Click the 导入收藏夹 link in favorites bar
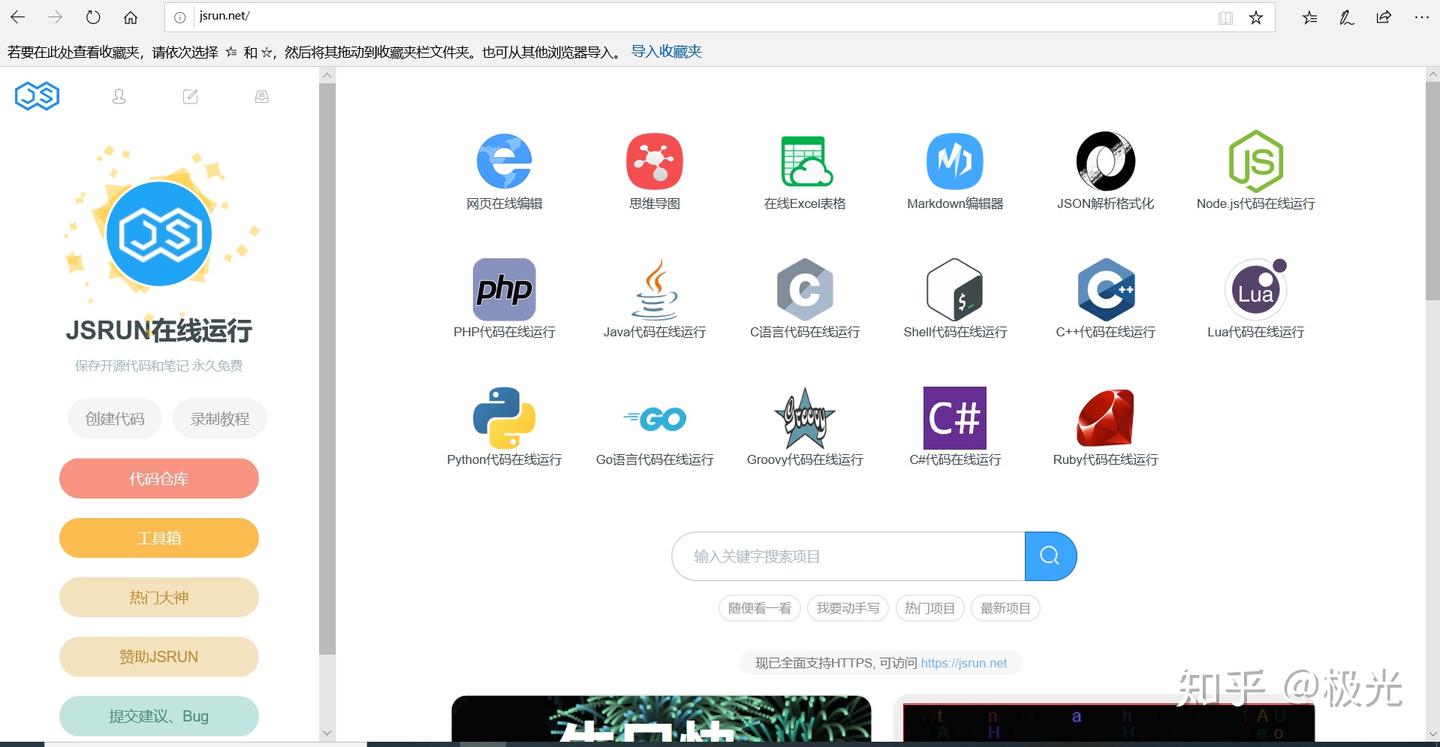The image size is (1440, 747). 666,52
